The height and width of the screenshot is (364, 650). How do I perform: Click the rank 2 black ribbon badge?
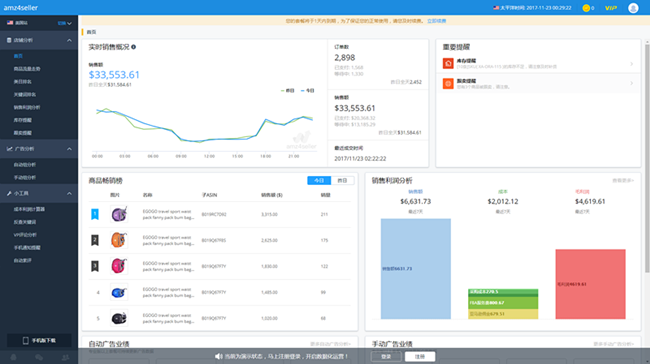click(95, 240)
